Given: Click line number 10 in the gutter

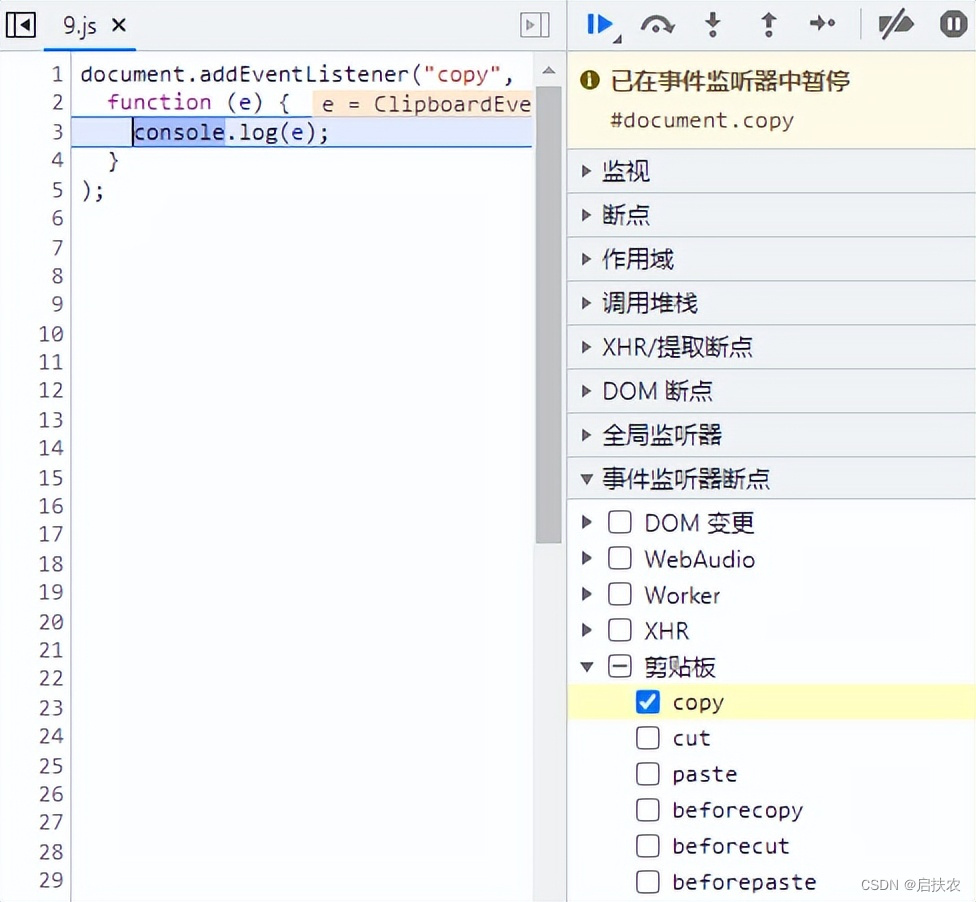Looking at the screenshot, I should click(x=51, y=334).
